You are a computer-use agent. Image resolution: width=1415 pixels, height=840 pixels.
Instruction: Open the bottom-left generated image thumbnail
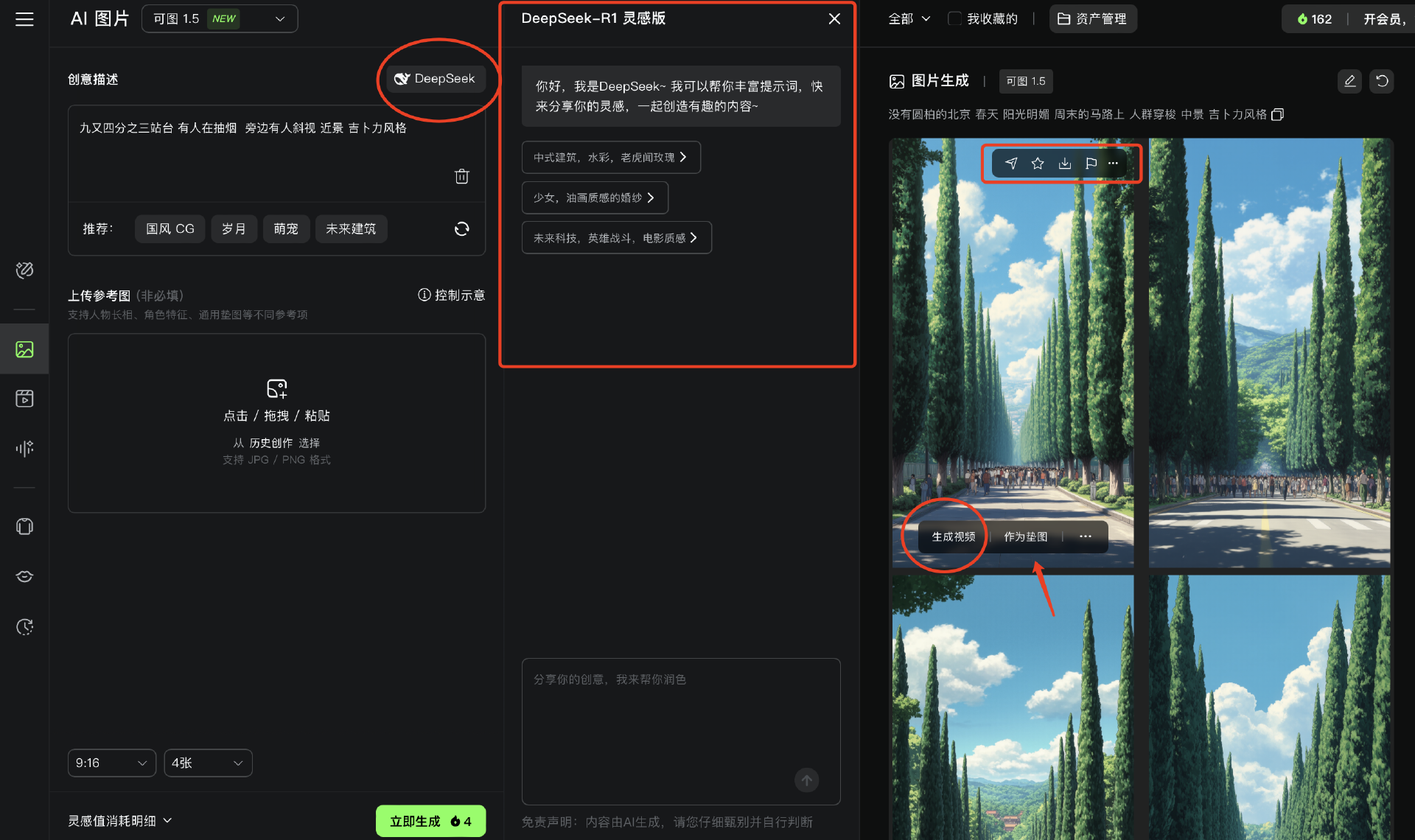click(x=1013, y=707)
